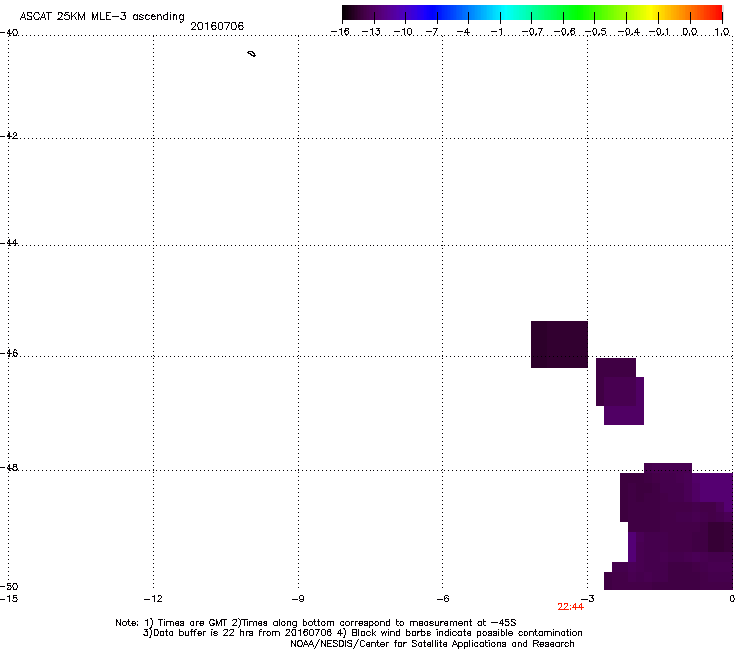Click the red end of the colorbar
Image resolution: width=740 pixels, height=650 pixels.
tap(713, 13)
